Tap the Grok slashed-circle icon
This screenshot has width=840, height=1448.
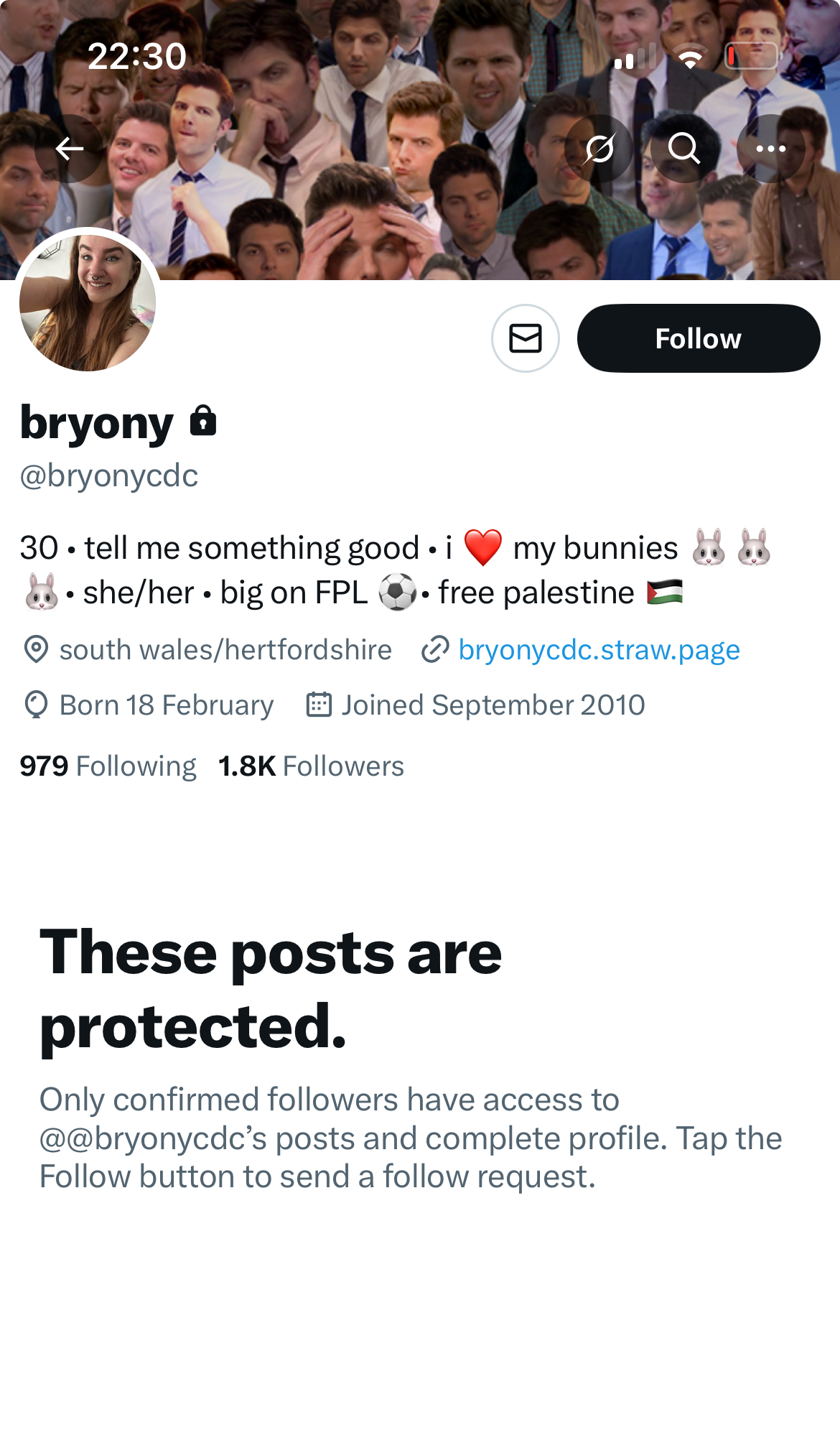pyautogui.click(x=599, y=149)
